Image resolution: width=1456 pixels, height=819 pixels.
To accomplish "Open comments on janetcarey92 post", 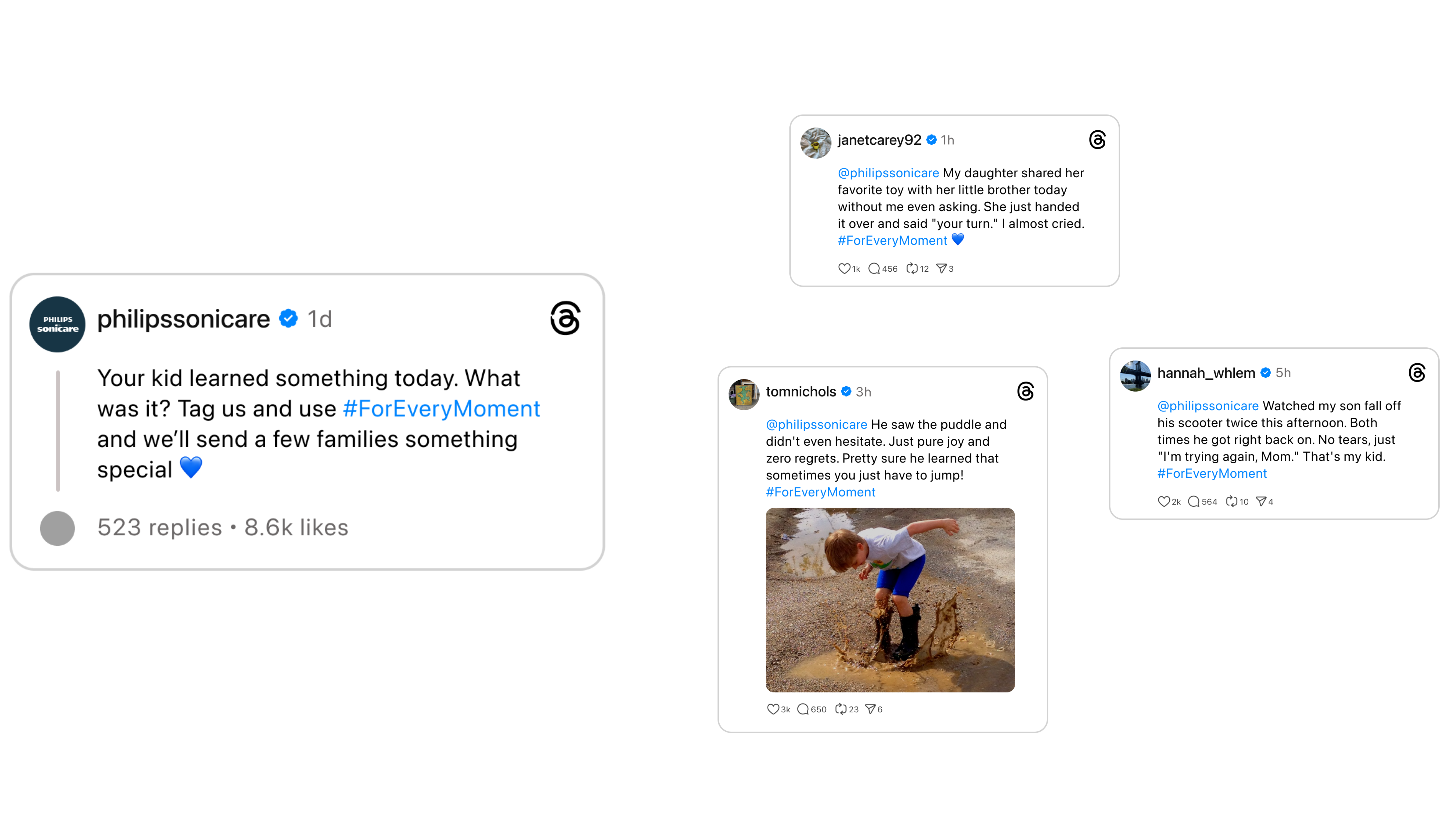I will coord(874,268).
